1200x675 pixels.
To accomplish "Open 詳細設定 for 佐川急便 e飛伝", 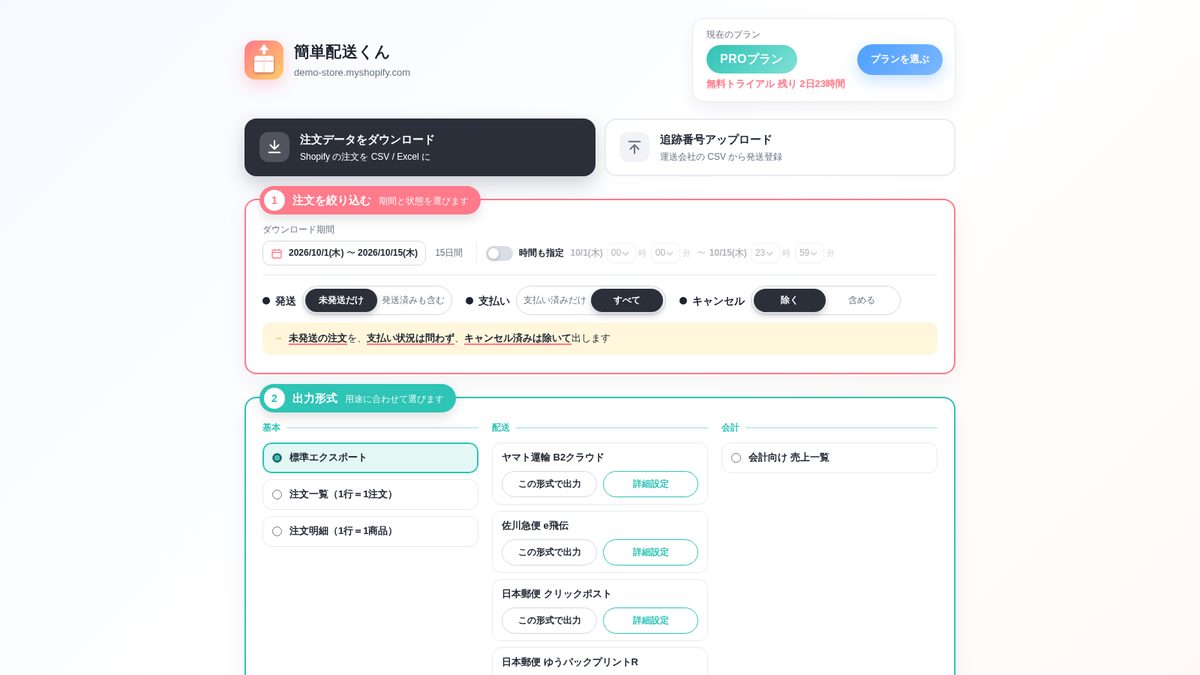I will click(650, 552).
